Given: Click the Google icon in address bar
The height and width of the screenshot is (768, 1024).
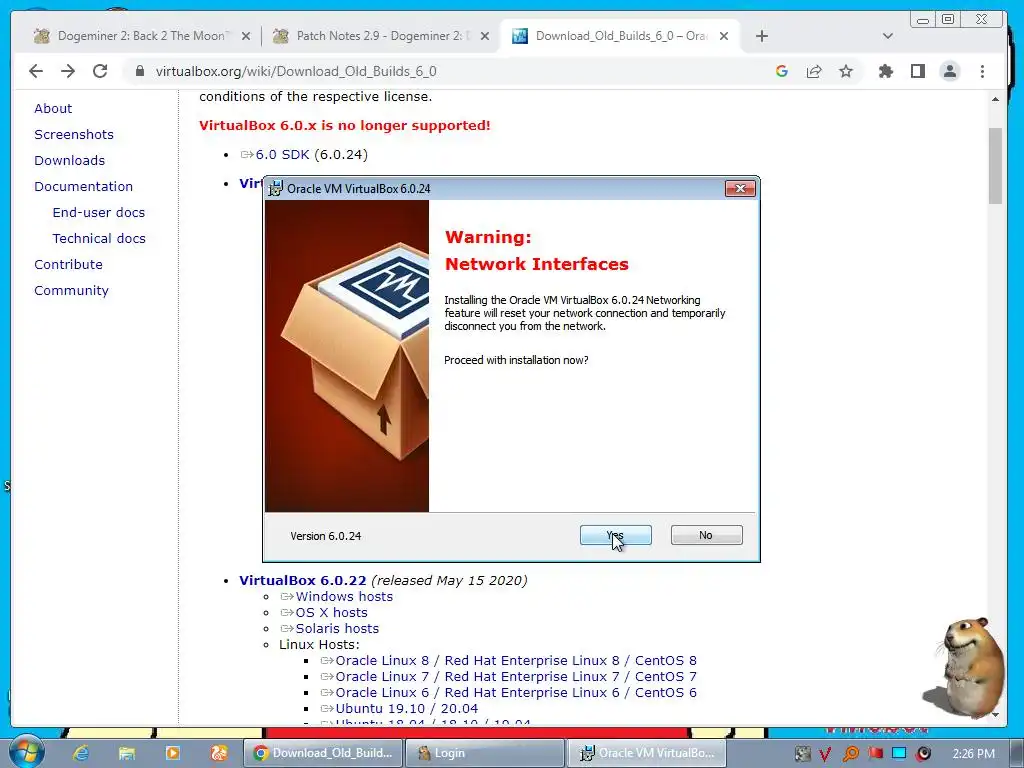Looking at the screenshot, I should click(x=782, y=71).
